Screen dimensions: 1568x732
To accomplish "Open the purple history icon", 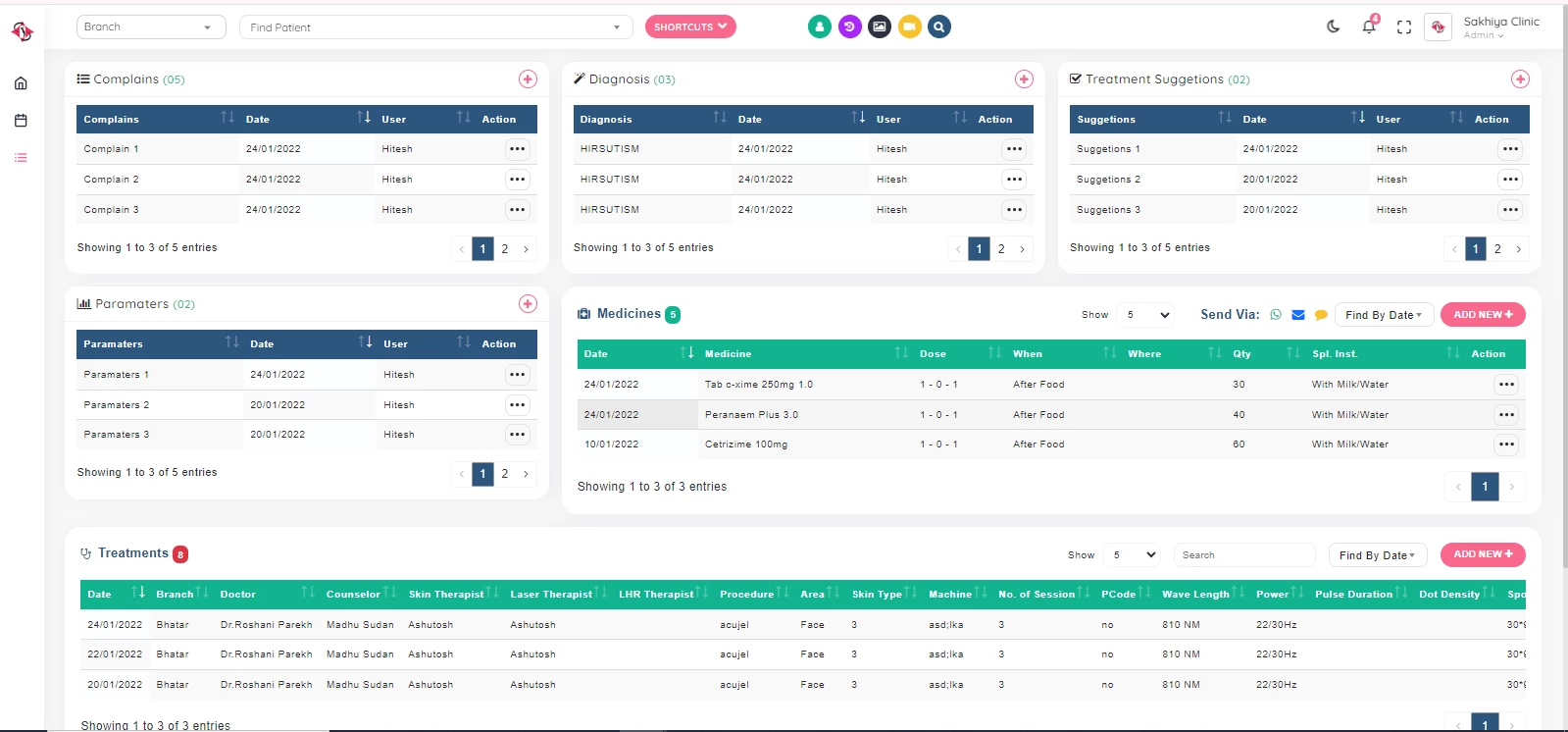I will point(850,26).
